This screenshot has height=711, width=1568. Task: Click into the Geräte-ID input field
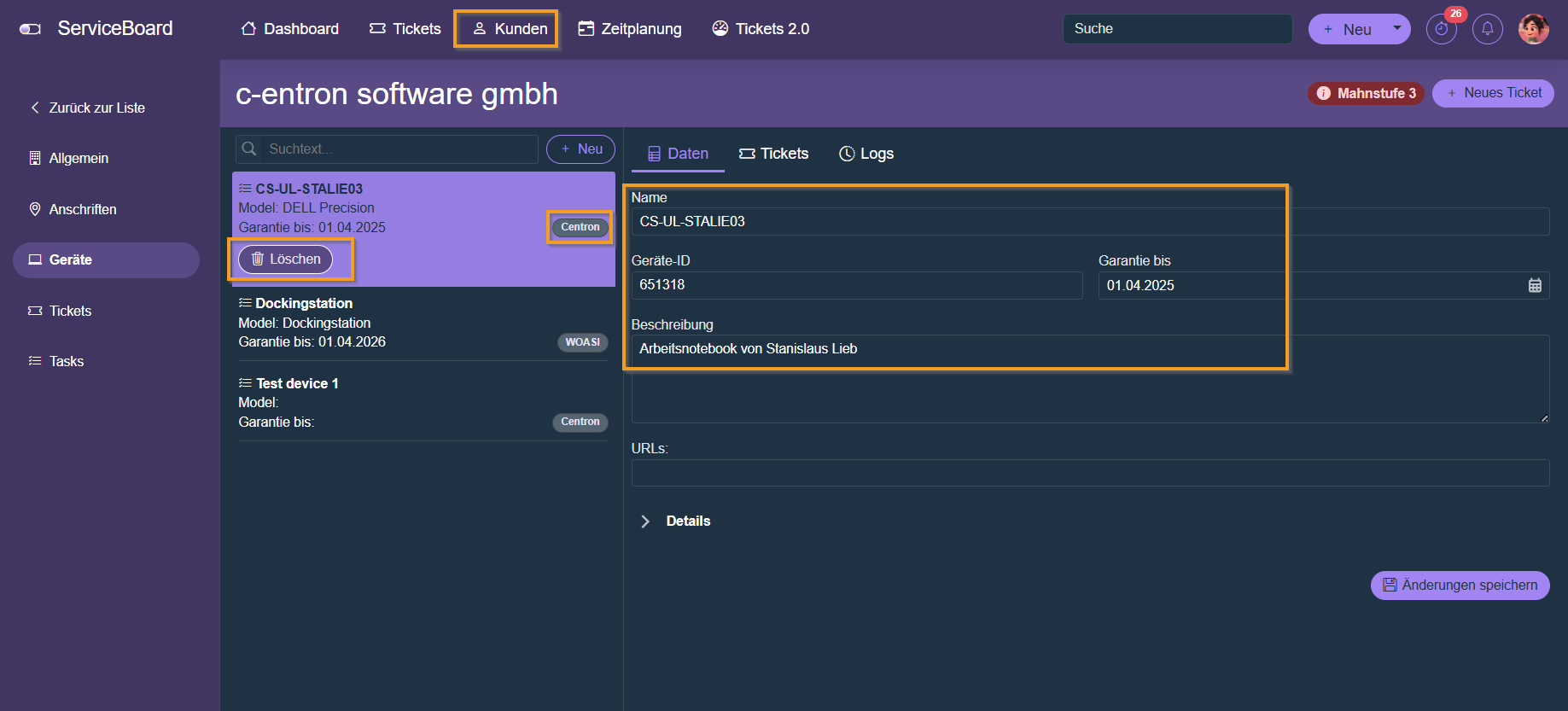[856, 285]
